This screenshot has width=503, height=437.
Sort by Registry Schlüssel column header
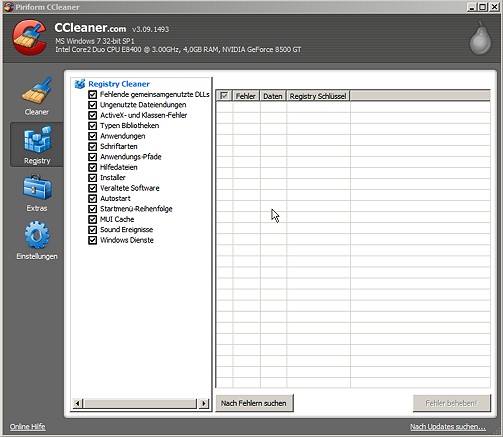pyautogui.click(x=318, y=96)
